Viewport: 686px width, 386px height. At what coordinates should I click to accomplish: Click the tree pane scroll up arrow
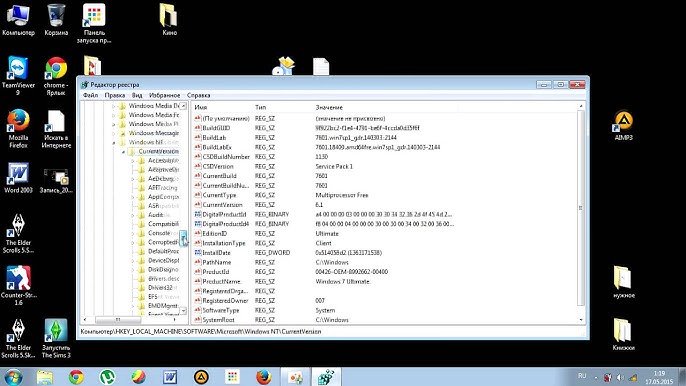pos(183,106)
